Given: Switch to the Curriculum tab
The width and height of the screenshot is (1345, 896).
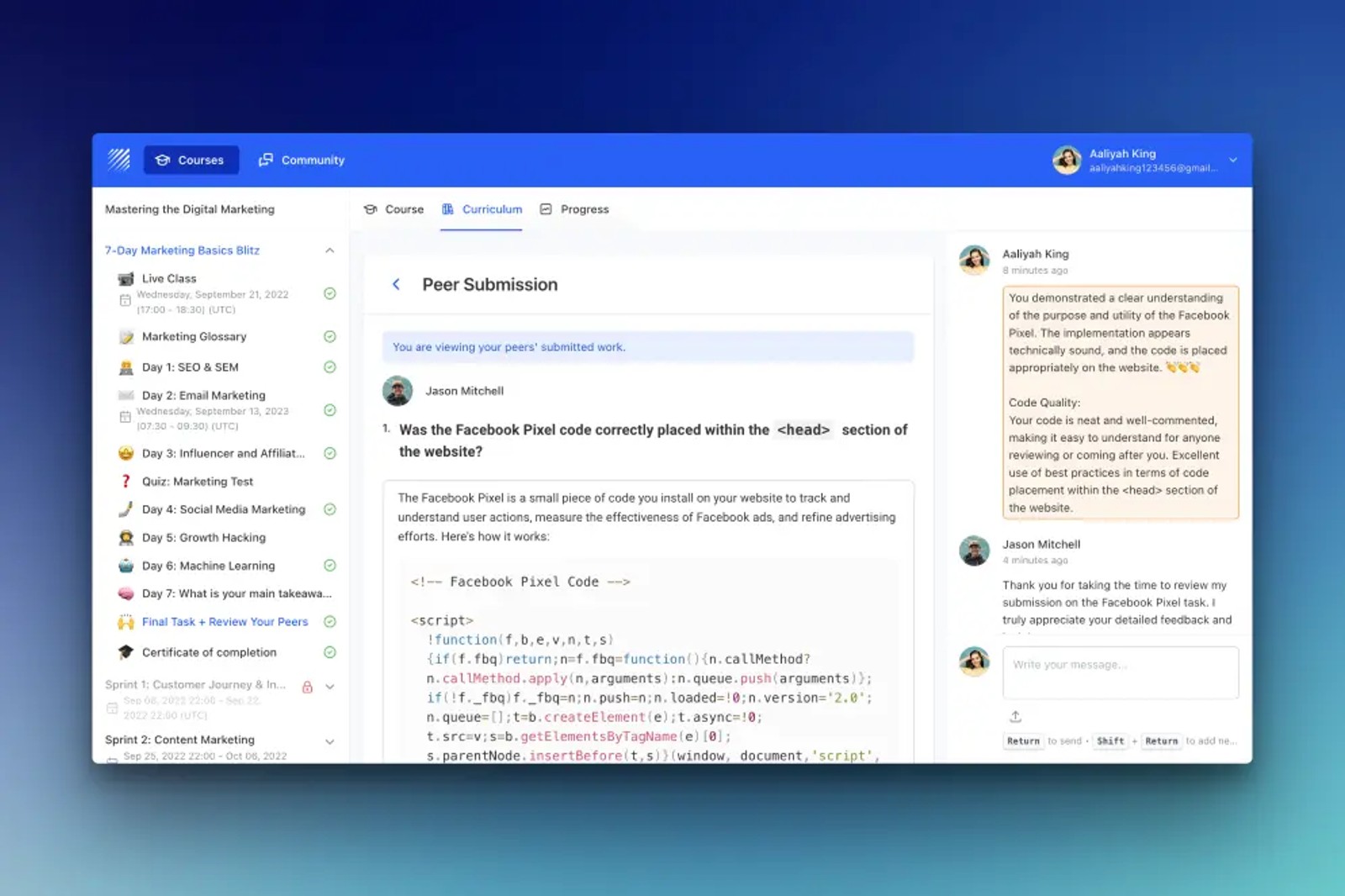Looking at the screenshot, I should pos(482,209).
